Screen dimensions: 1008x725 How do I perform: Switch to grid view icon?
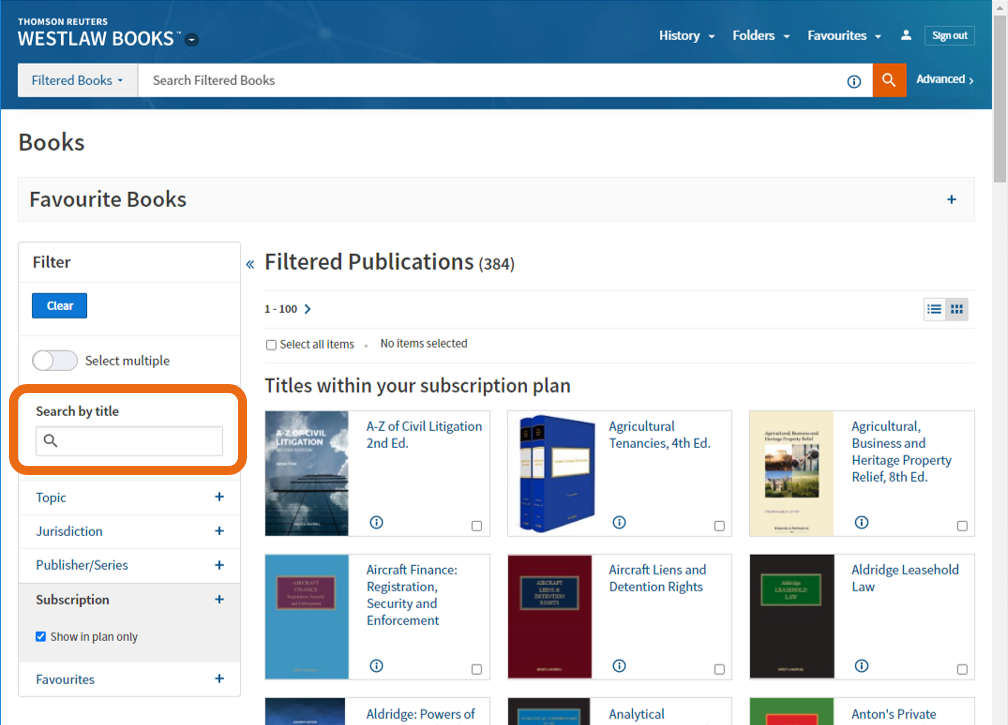coord(957,309)
